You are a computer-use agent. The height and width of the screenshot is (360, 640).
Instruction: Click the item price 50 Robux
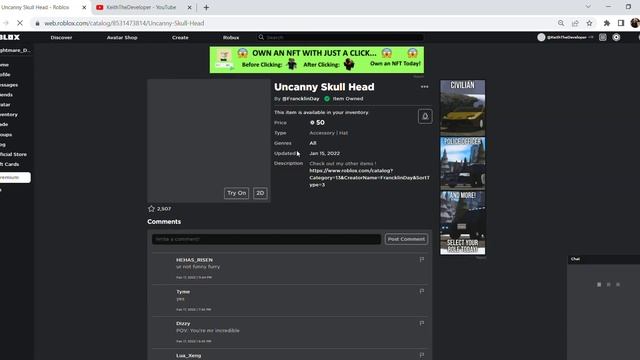coord(317,122)
